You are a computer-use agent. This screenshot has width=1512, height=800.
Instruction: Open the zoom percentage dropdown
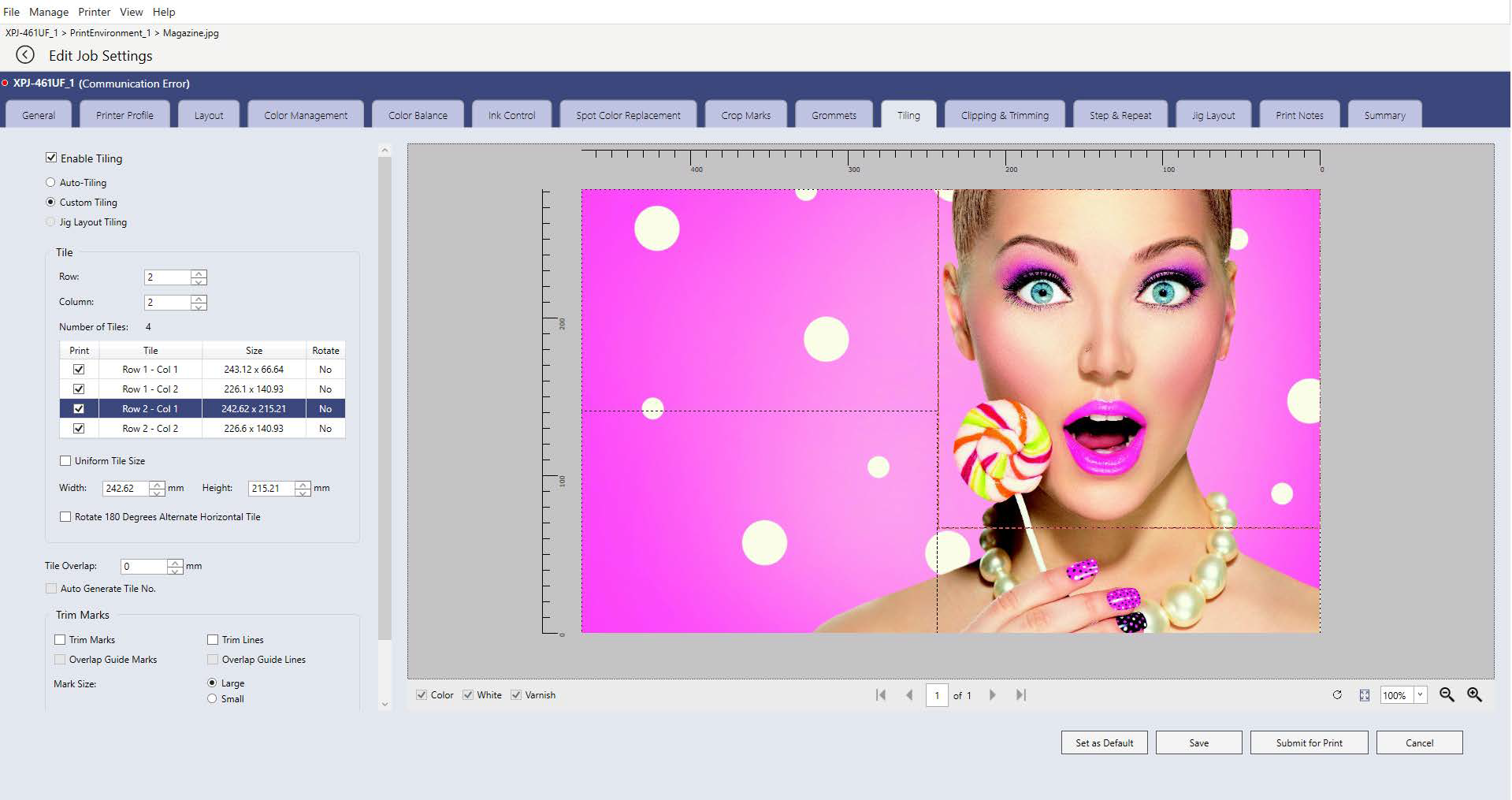click(x=1421, y=695)
